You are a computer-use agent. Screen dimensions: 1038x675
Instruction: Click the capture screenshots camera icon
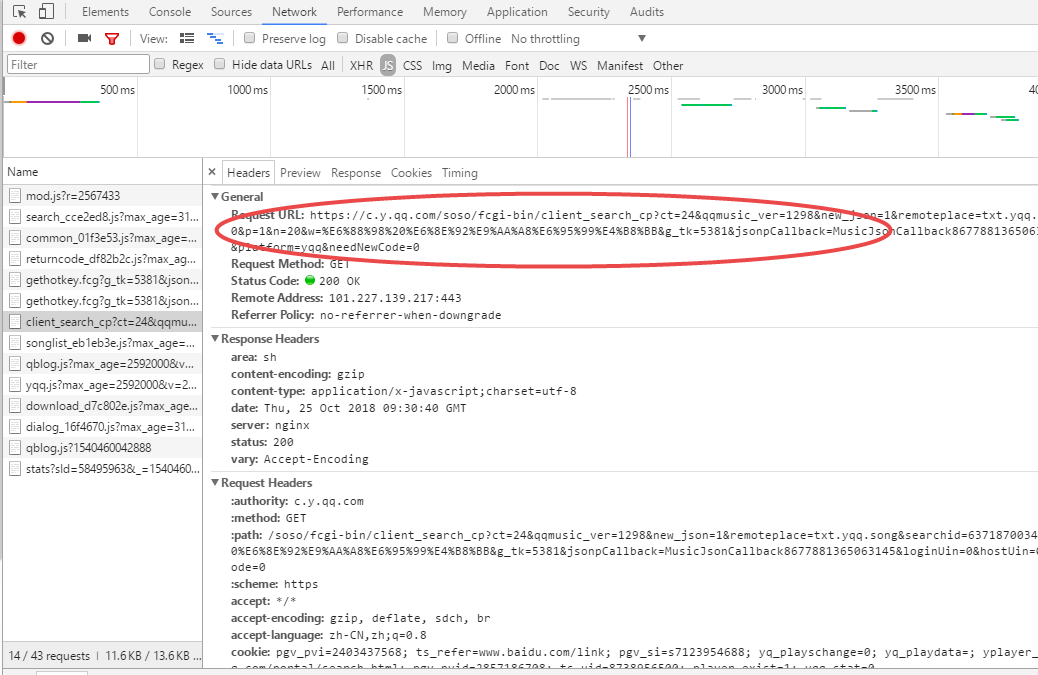[x=84, y=38]
